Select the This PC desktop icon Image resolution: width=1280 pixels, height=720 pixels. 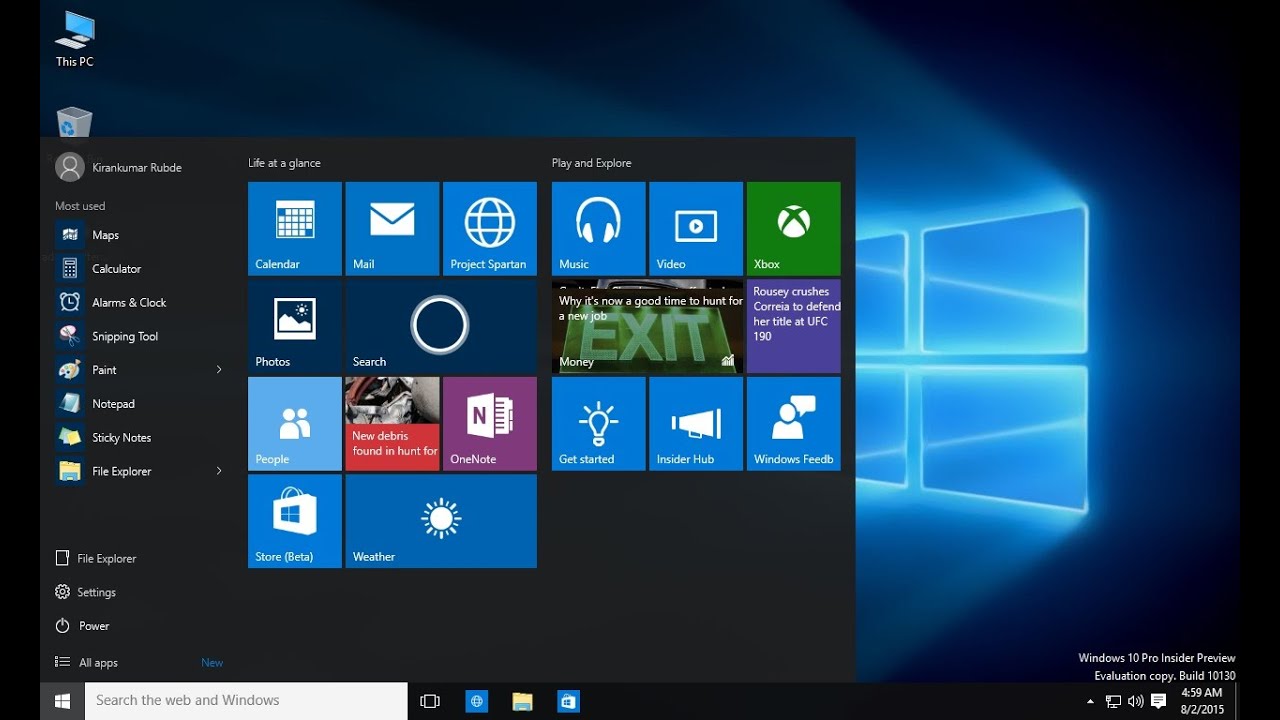pyautogui.click(x=75, y=40)
